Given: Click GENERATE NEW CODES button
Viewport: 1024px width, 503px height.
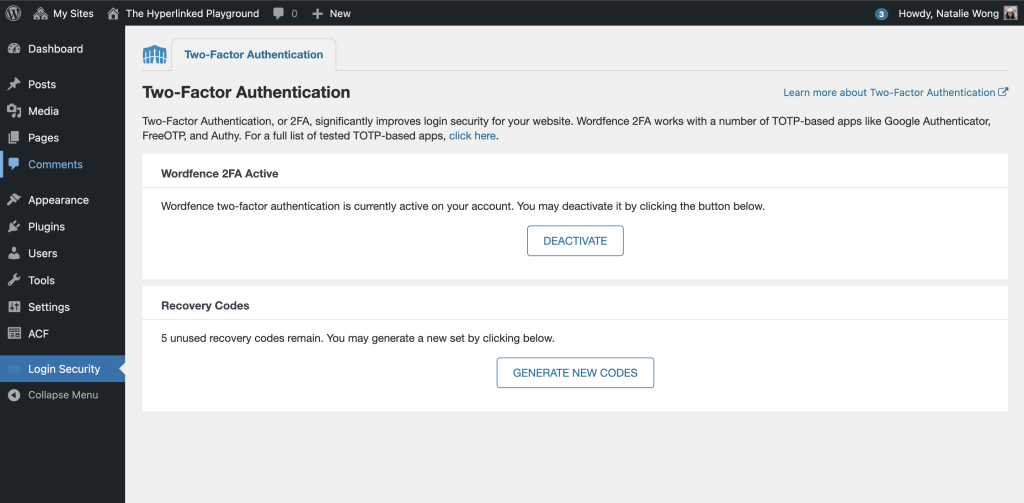Looking at the screenshot, I should click(x=575, y=373).
